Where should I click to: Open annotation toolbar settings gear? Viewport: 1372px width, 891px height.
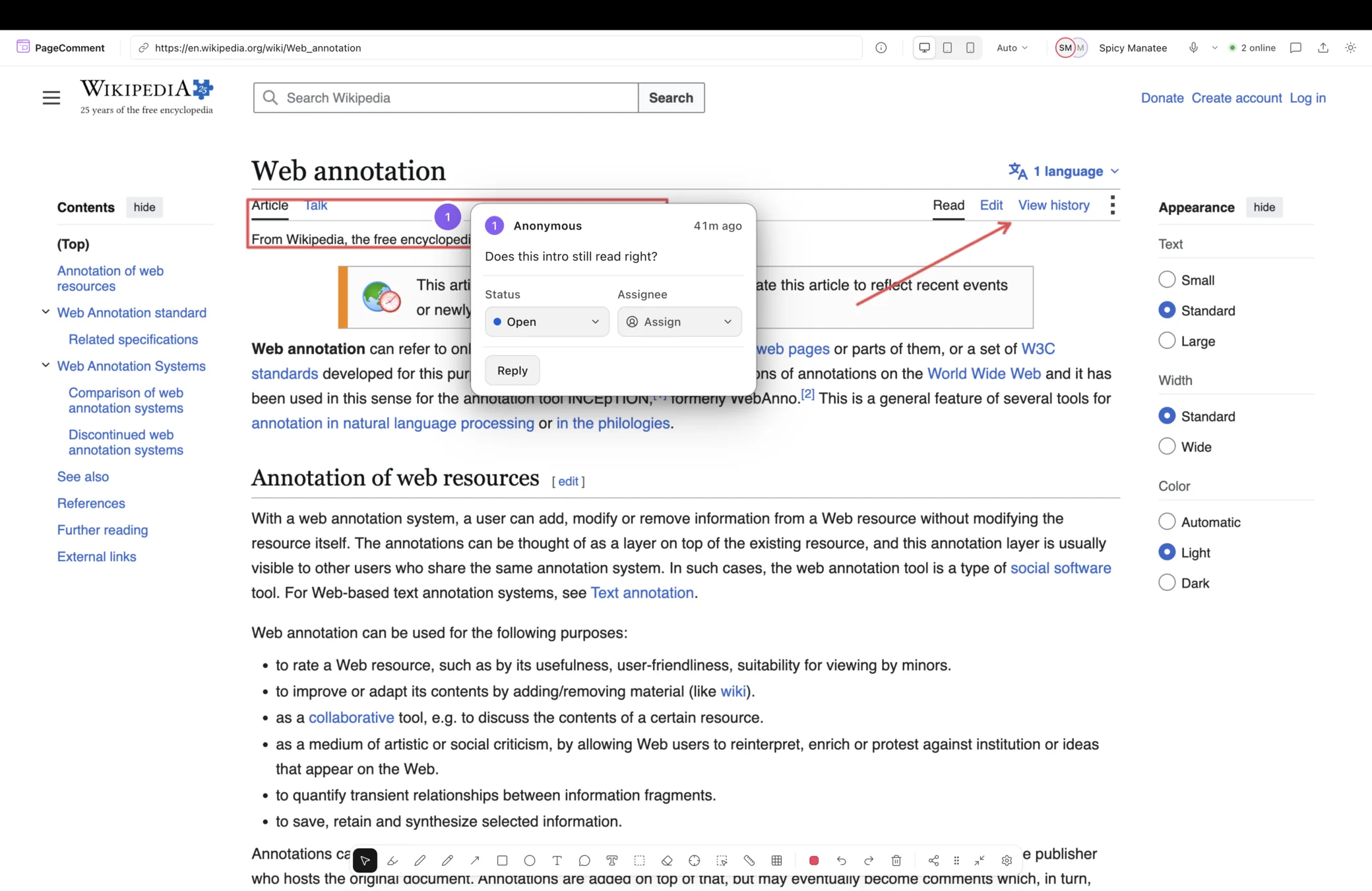1007,860
